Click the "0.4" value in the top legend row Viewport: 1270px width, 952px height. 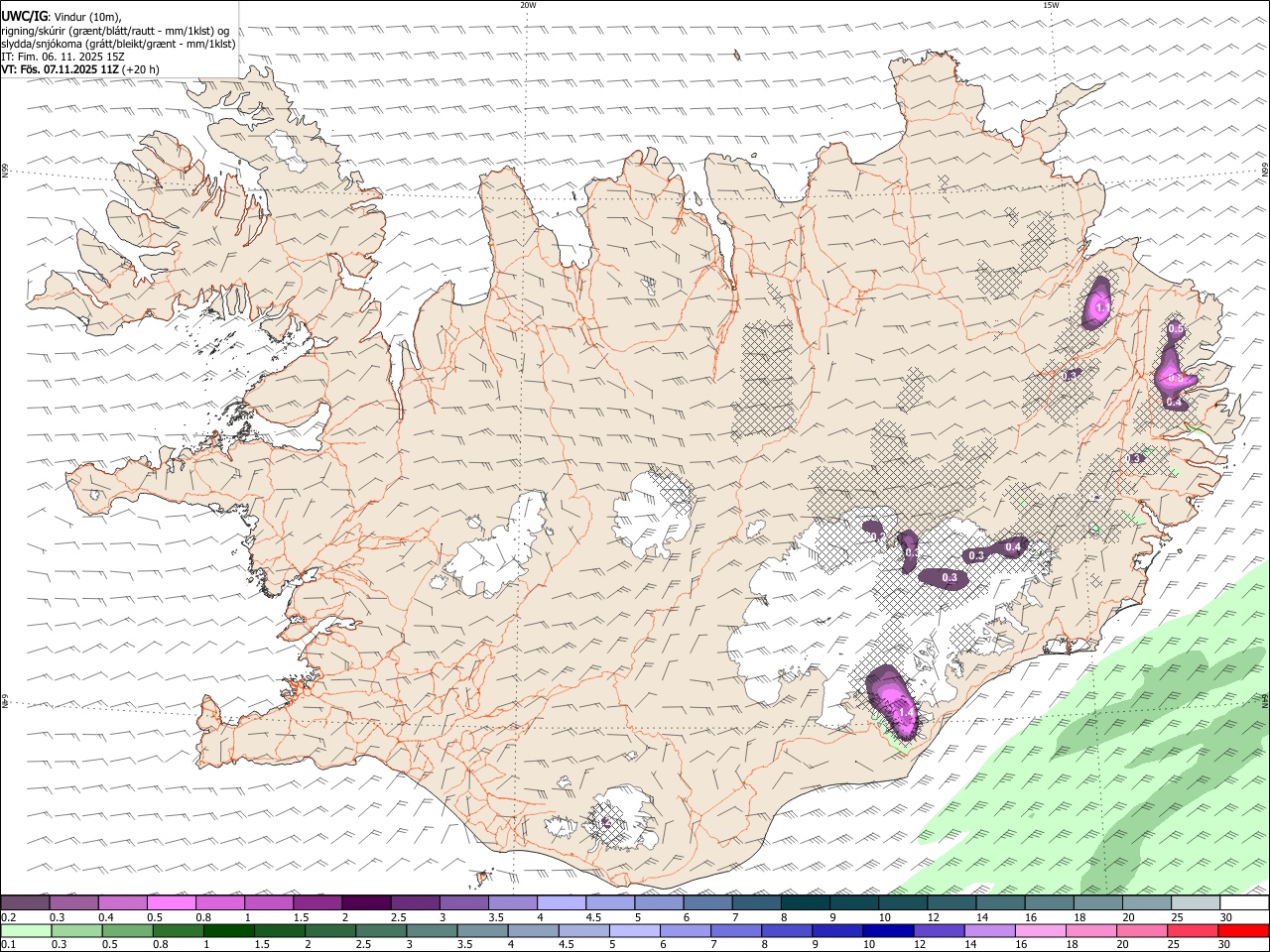coord(105,917)
